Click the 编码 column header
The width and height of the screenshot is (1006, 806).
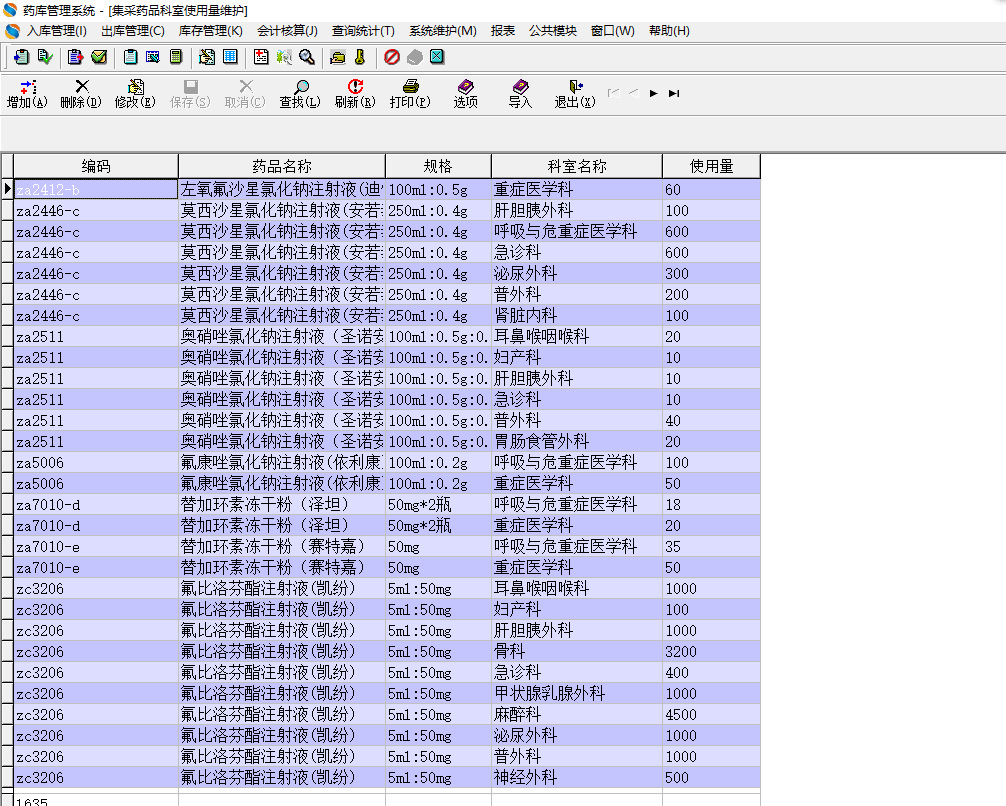[x=96, y=166]
